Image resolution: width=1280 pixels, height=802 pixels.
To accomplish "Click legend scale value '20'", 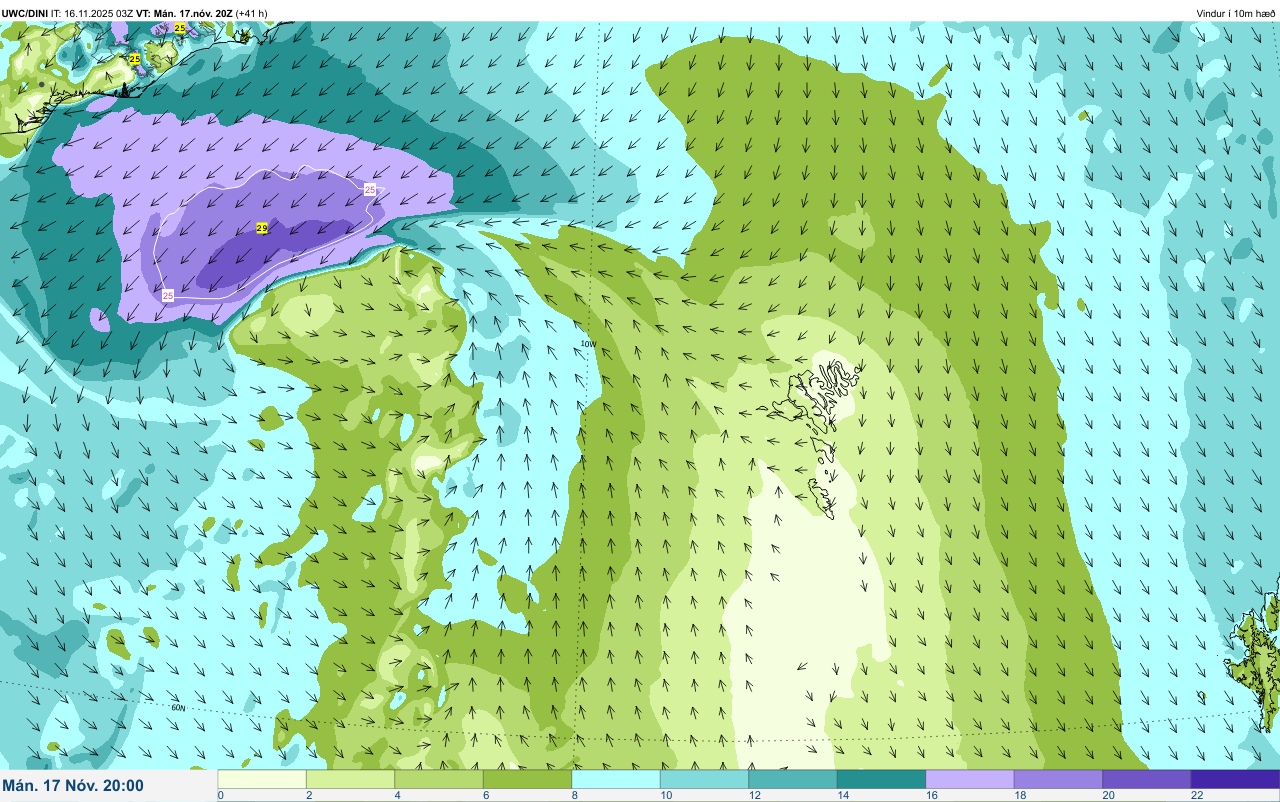I will [1108, 795].
